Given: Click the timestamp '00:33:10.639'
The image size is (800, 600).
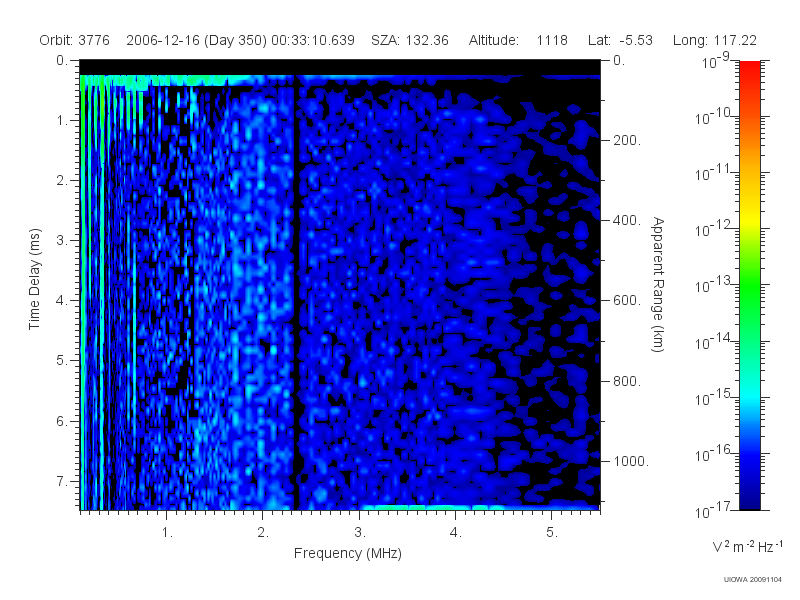Looking at the screenshot, I should point(313,40).
